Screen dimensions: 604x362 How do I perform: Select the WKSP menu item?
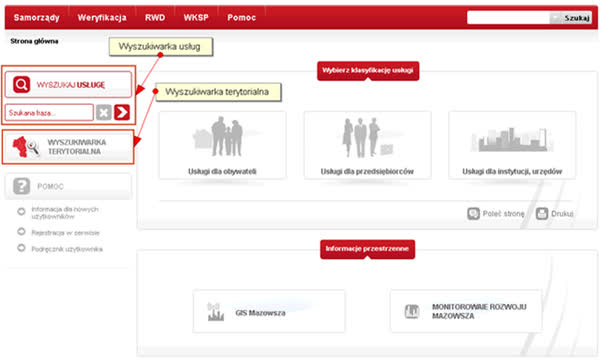coord(196,18)
